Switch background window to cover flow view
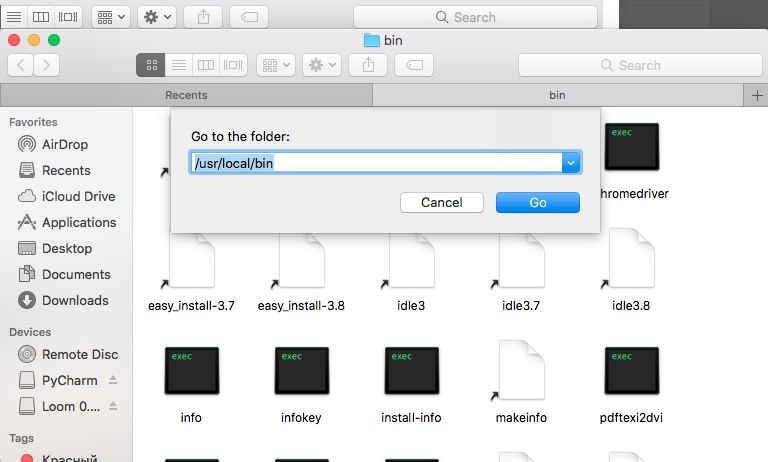This screenshot has width=768, height=462. [x=68, y=17]
